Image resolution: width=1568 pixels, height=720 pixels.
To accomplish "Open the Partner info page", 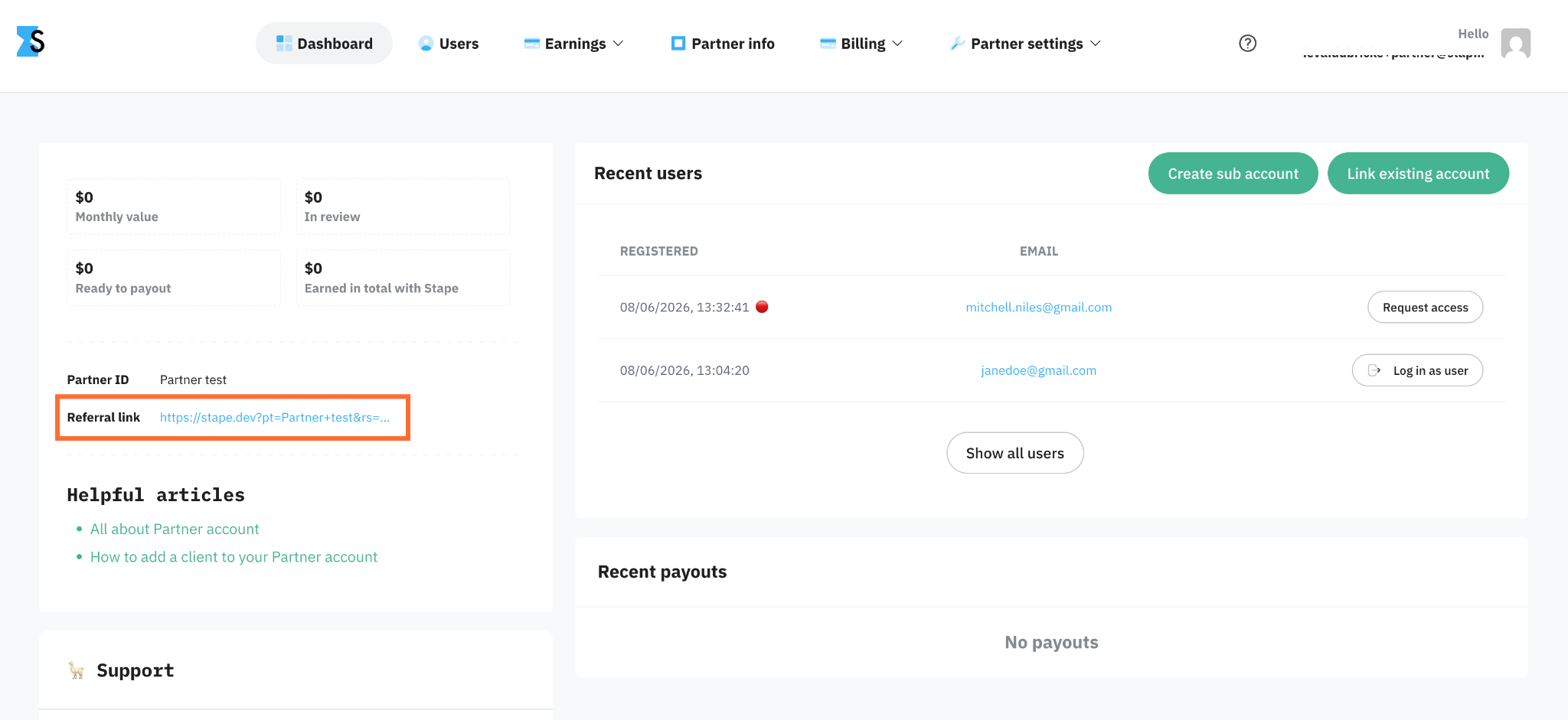I will tap(723, 44).
